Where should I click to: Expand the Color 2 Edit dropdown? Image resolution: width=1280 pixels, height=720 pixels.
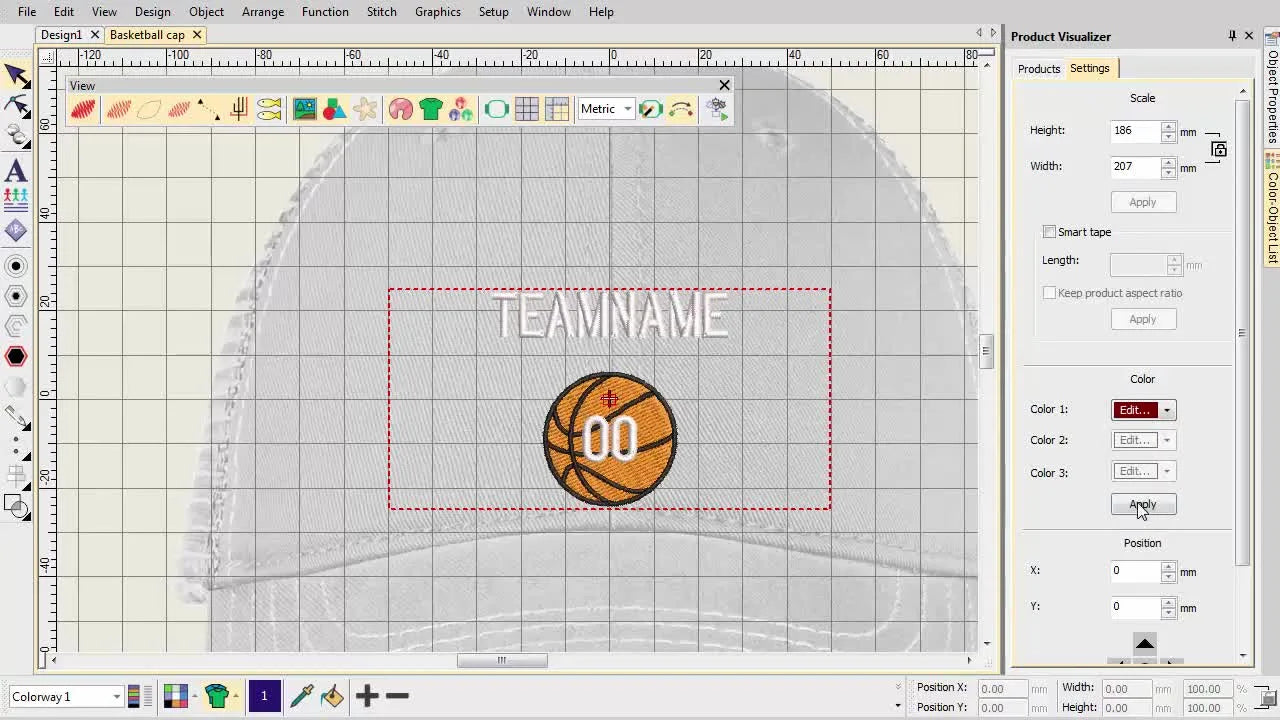(1166, 440)
